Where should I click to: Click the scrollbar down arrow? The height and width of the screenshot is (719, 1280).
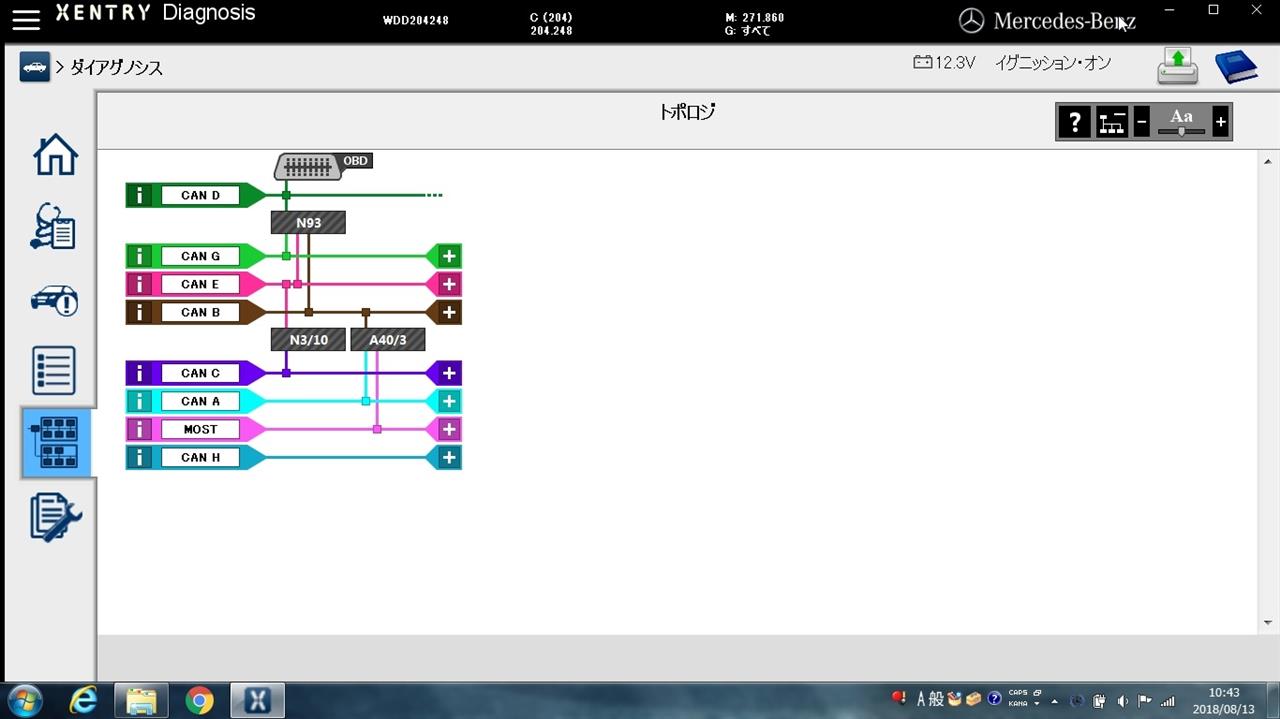(1268, 622)
